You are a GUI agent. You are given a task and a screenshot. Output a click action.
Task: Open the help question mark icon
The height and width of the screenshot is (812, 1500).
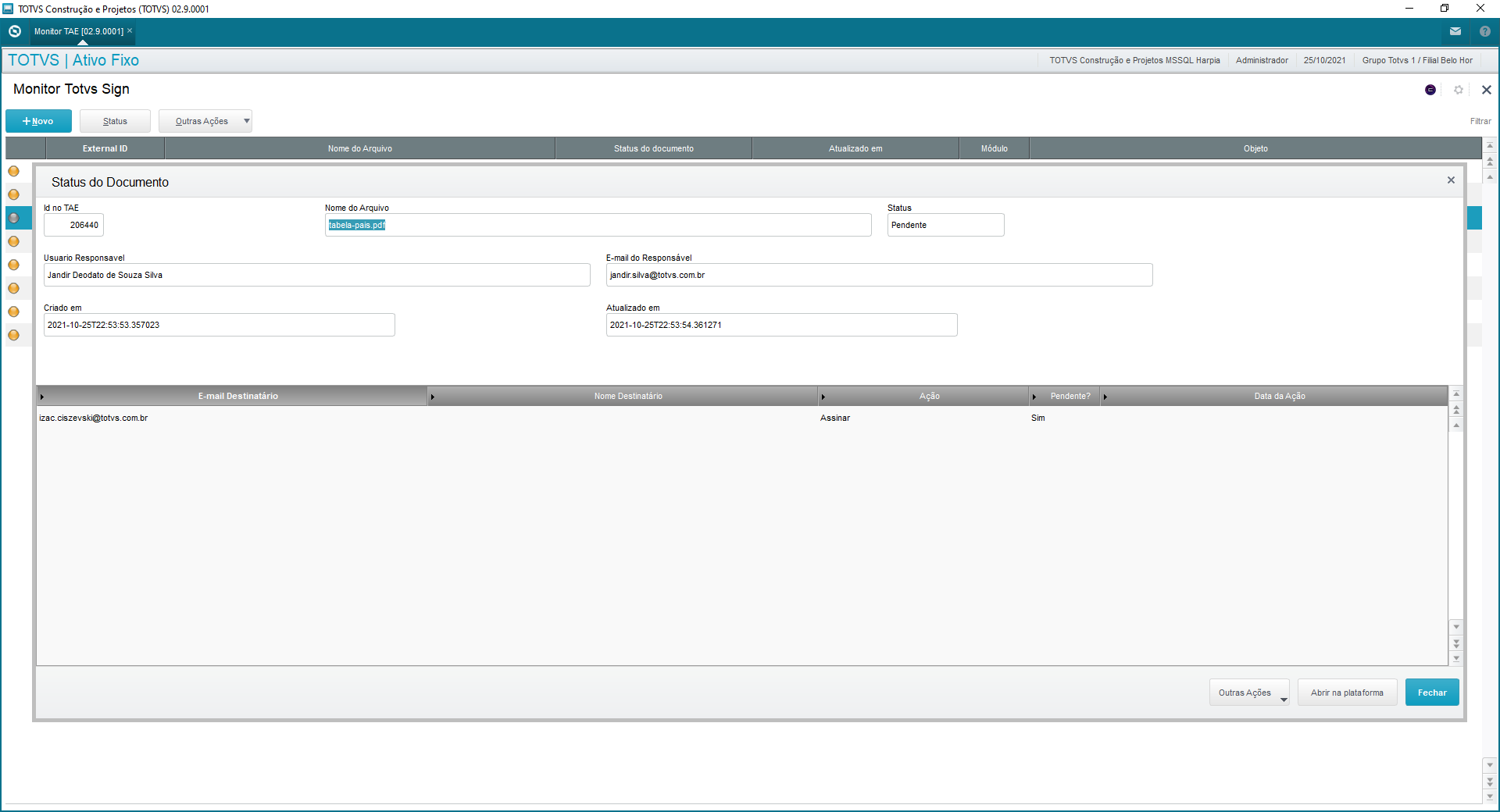click(x=1485, y=31)
